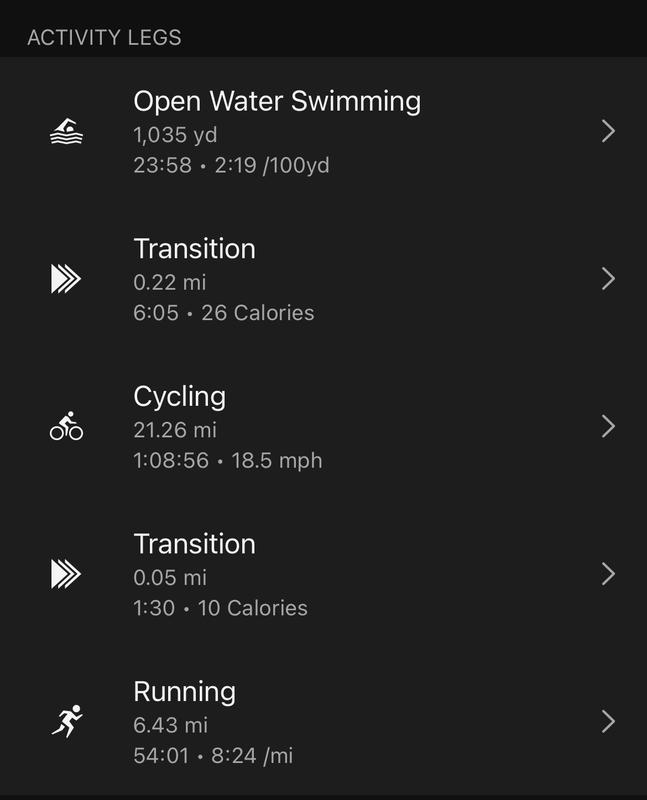Tap the swimmer icon for Open Water Swimming
The width and height of the screenshot is (647, 800).
pos(66,132)
